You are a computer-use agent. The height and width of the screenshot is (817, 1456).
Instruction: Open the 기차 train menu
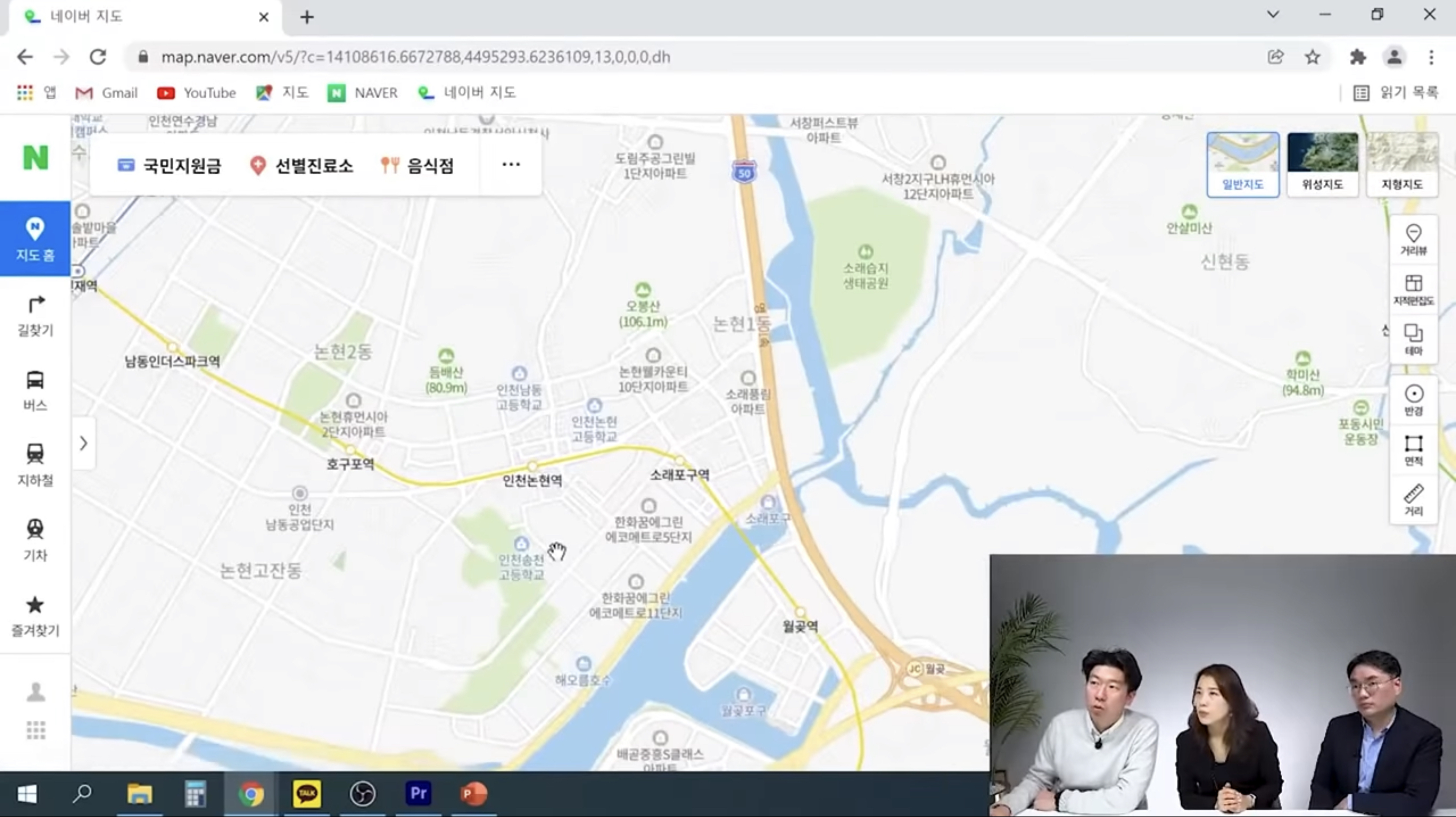tap(35, 540)
